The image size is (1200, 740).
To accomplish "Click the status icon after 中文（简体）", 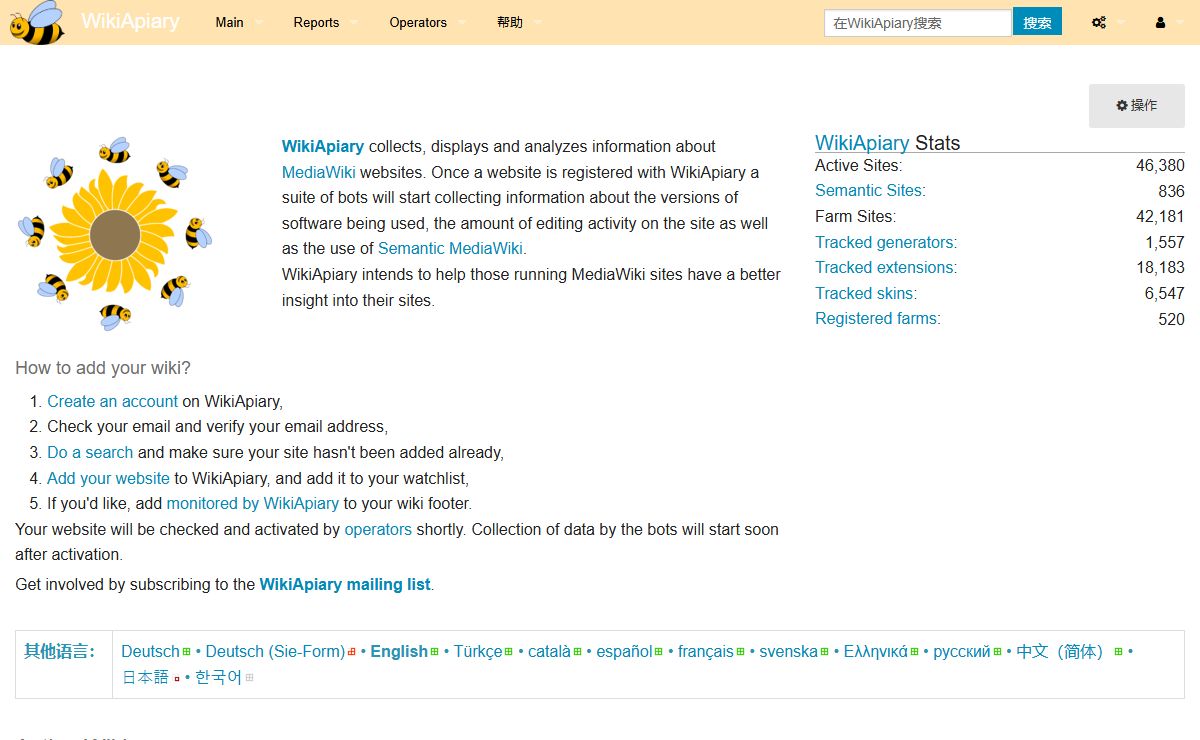I will tap(1118, 652).
